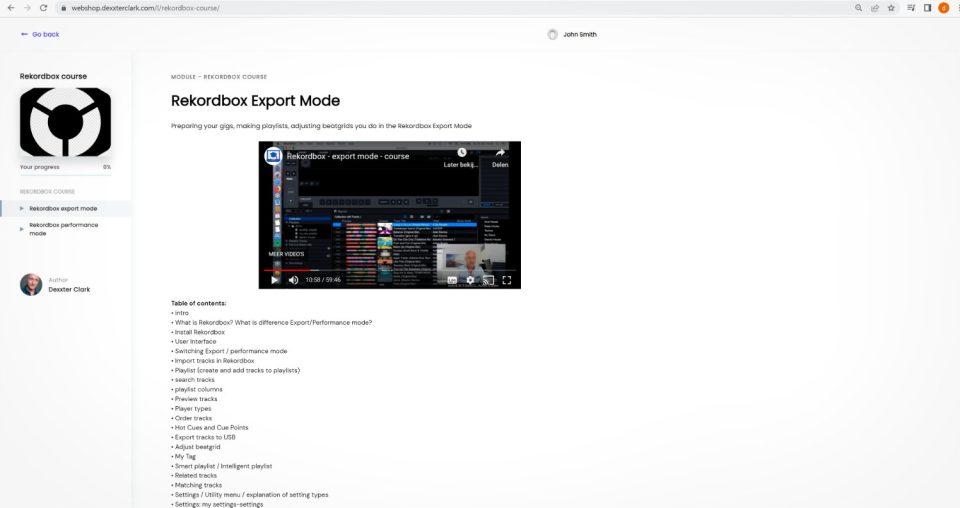The width and height of the screenshot is (960, 508).
Task: Play the Rekordbox export mode video
Action: pos(274,280)
